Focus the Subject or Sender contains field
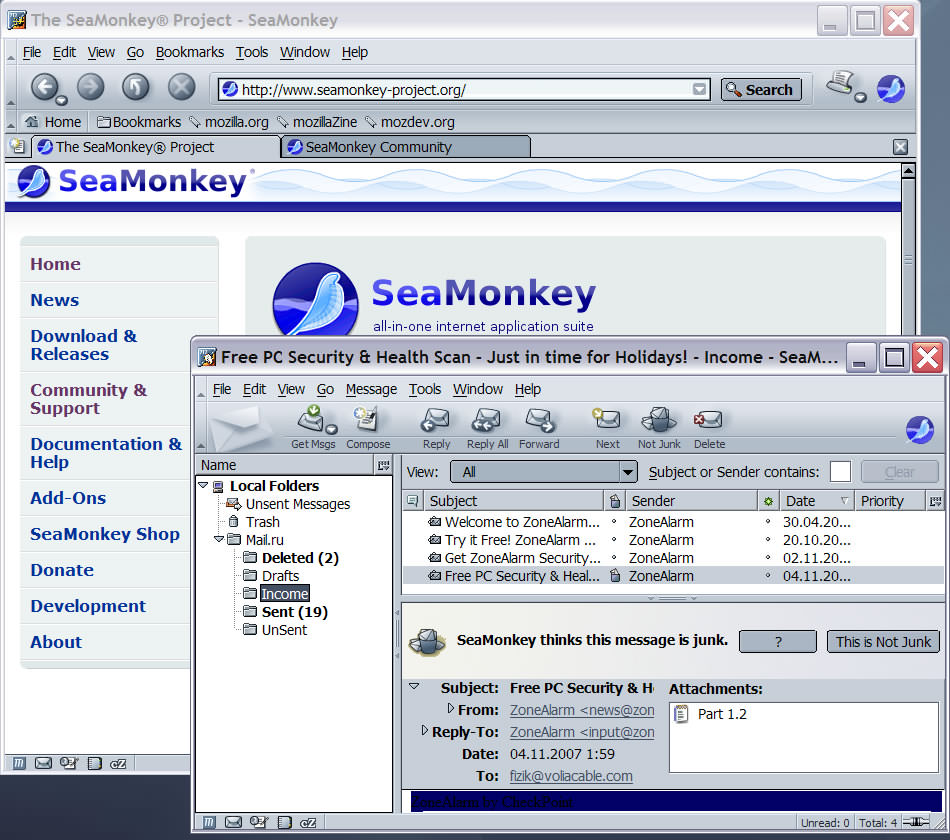 coord(840,472)
